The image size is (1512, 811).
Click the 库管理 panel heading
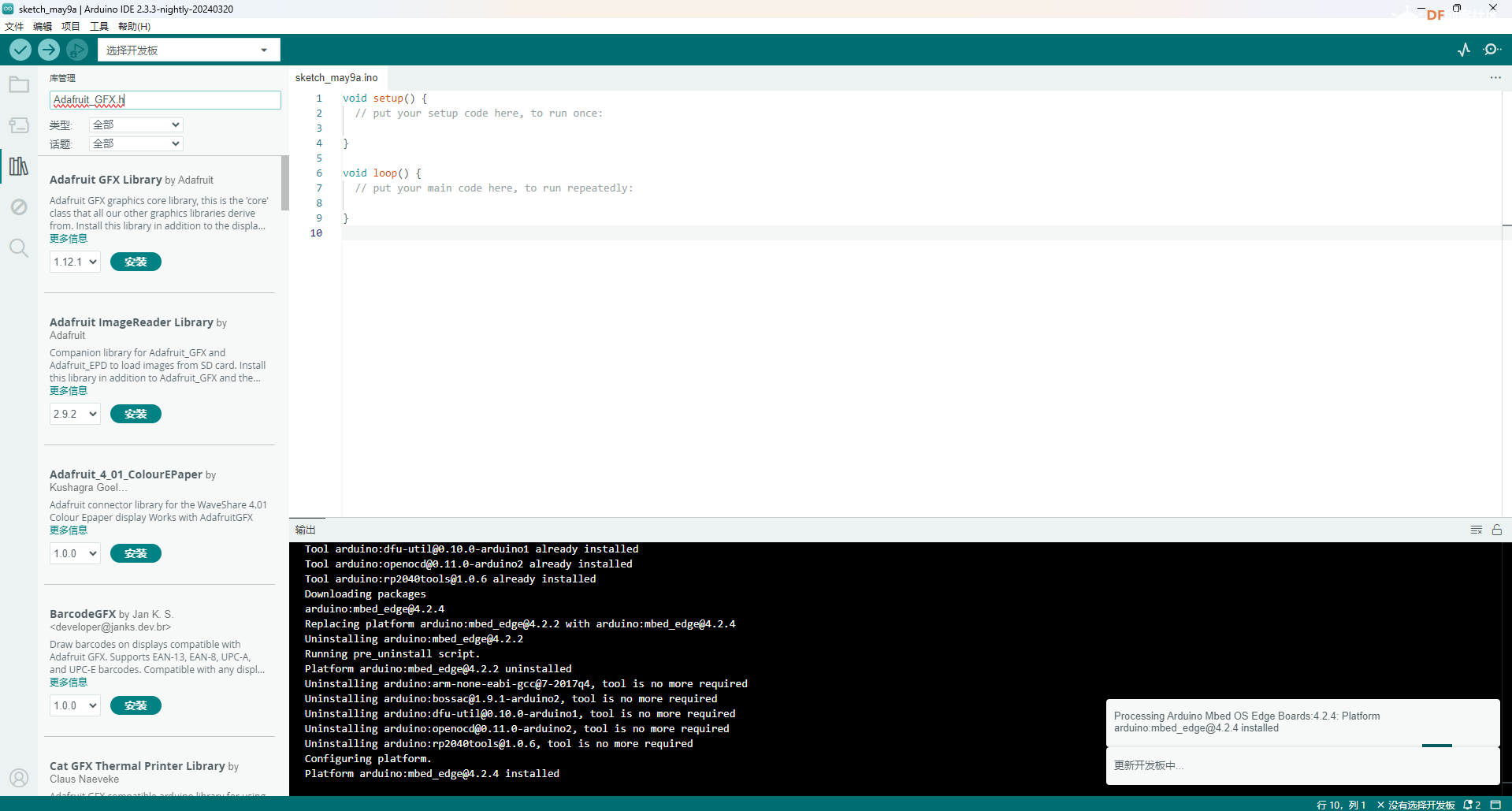(62, 78)
